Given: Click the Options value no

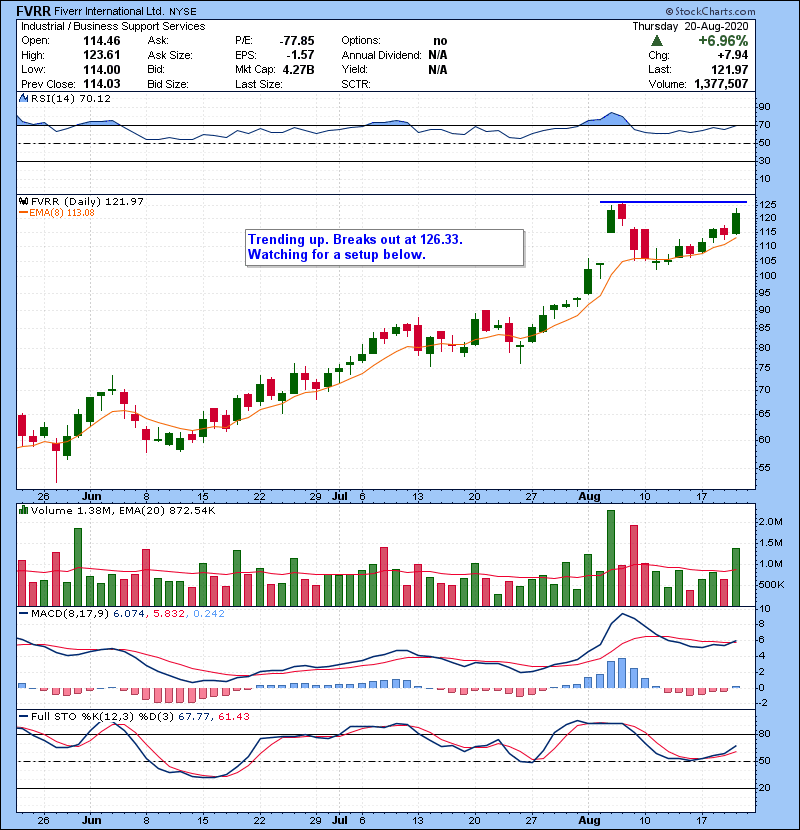Looking at the screenshot, I should click(x=440, y=41).
